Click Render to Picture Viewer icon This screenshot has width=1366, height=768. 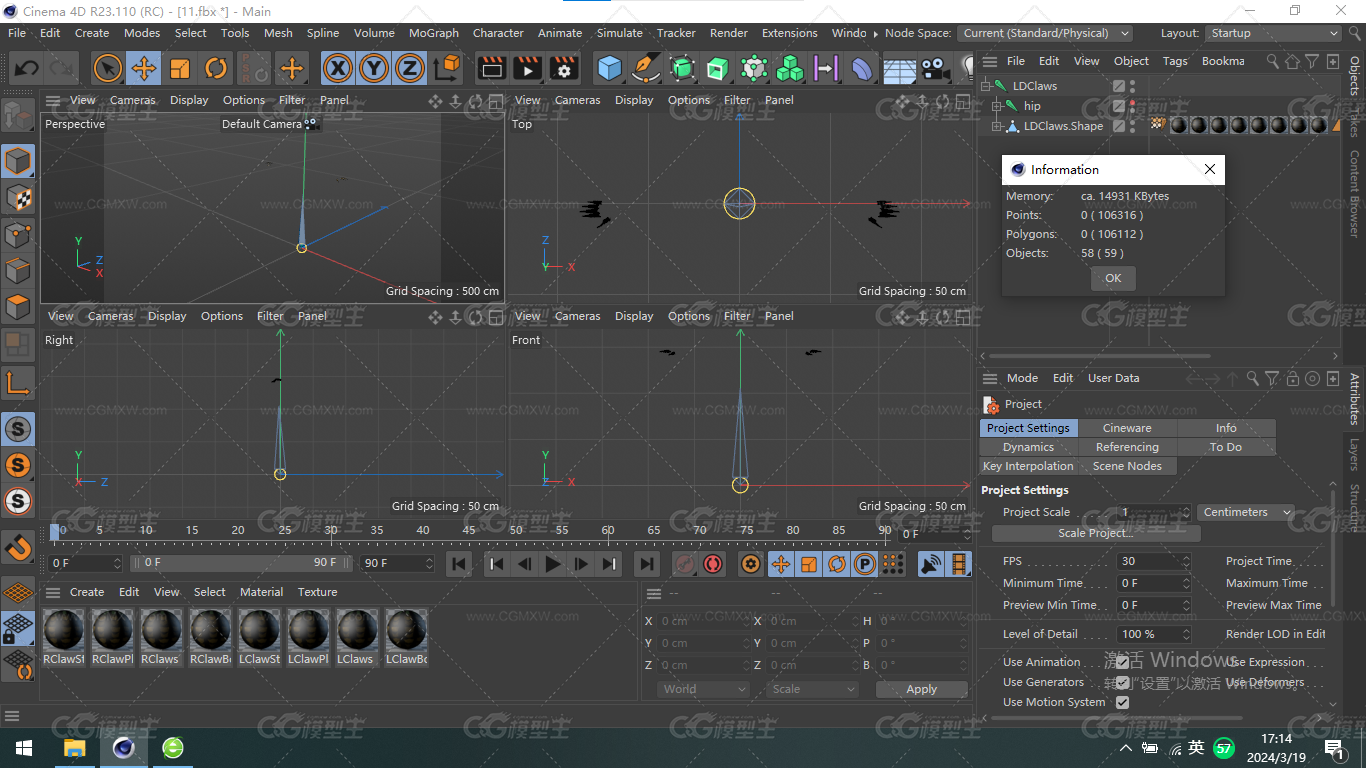pos(527,68)
